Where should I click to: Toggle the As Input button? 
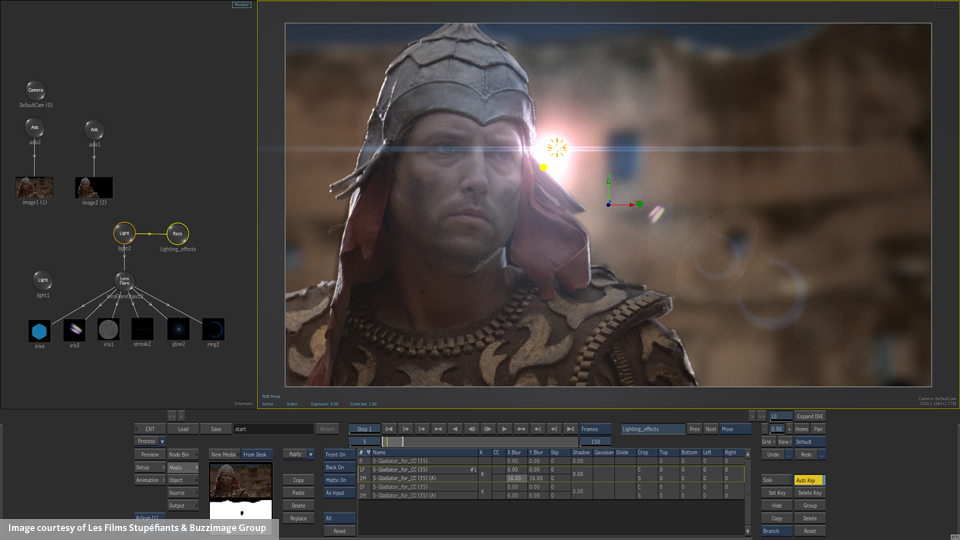[x=339, y=493]
